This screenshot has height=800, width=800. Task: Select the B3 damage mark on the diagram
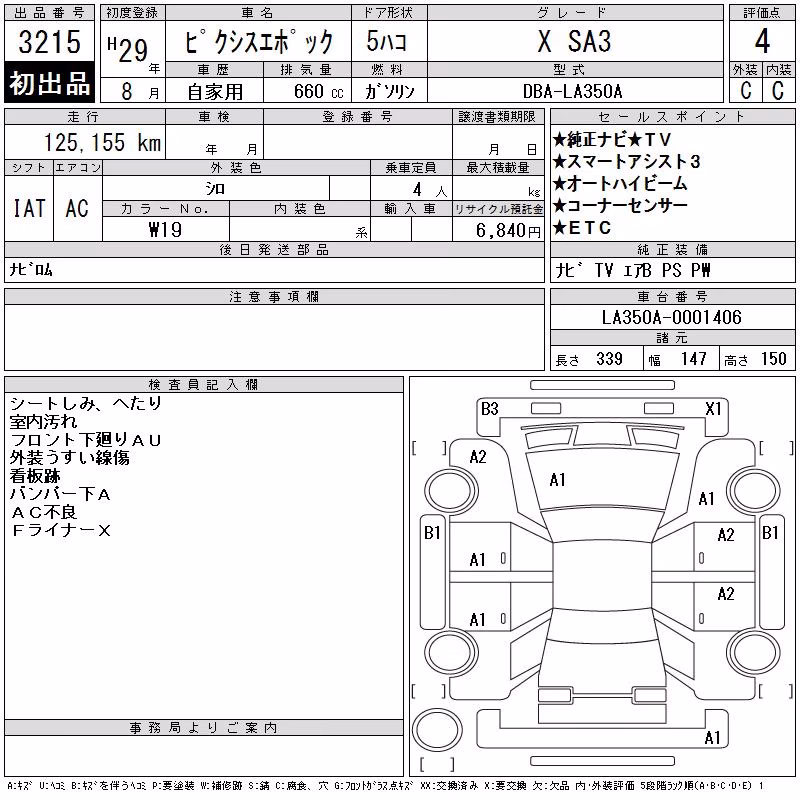489,409
